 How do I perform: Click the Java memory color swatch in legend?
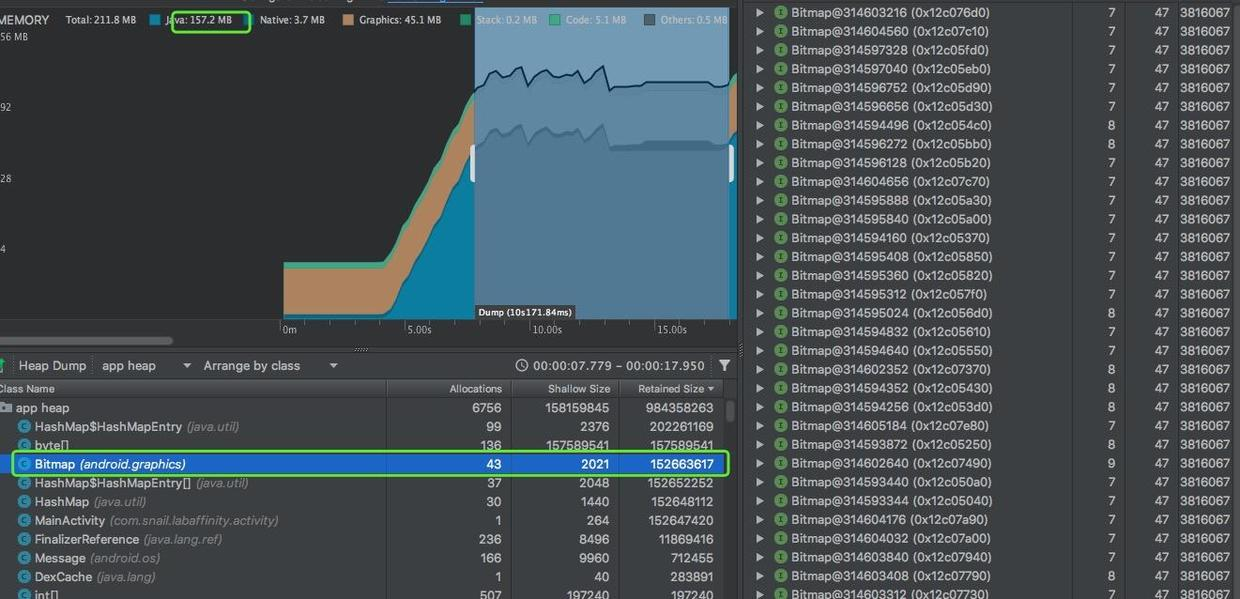click(155, 20)
